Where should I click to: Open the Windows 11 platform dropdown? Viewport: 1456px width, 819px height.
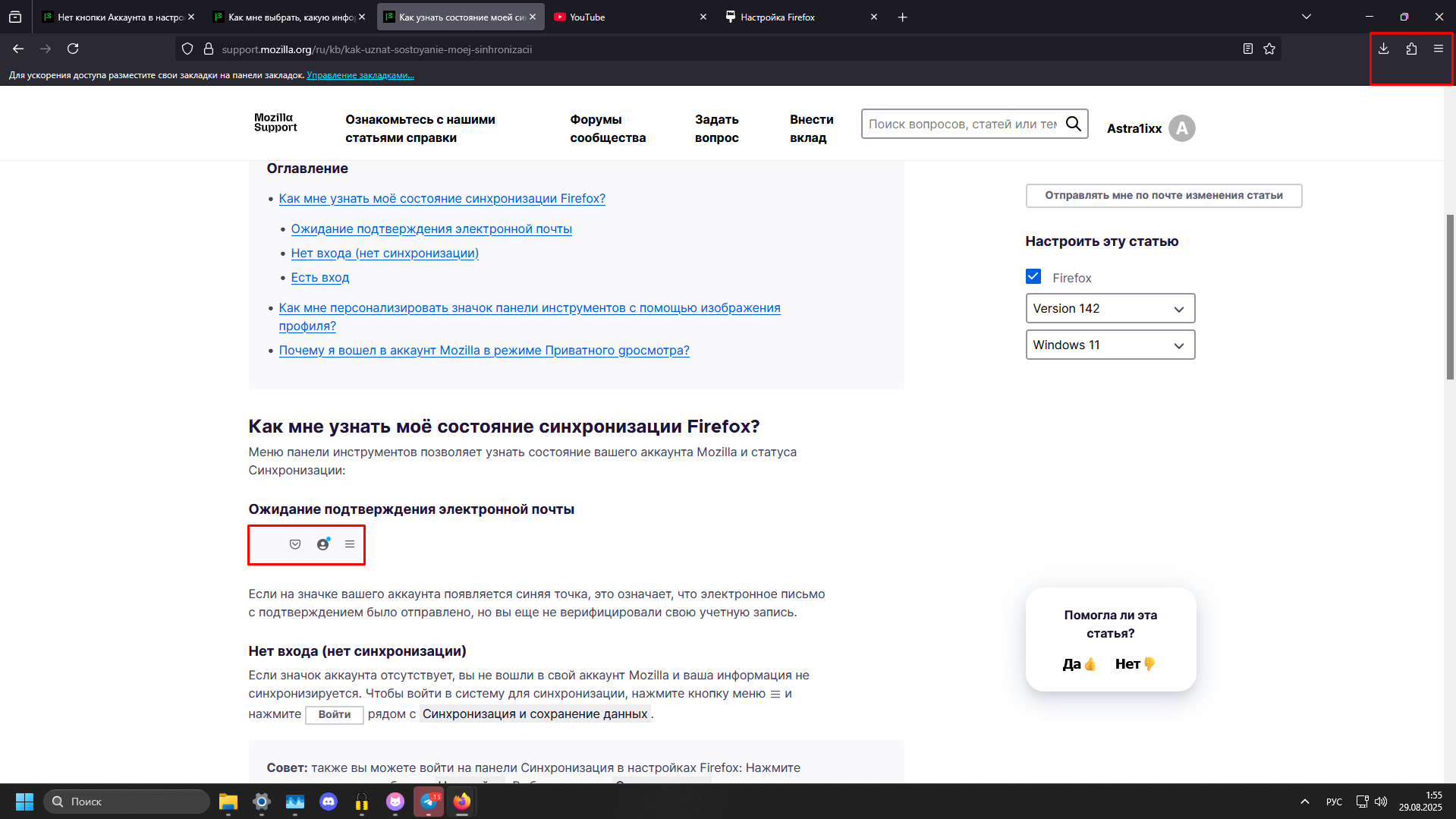click(x=1109, y=345)
